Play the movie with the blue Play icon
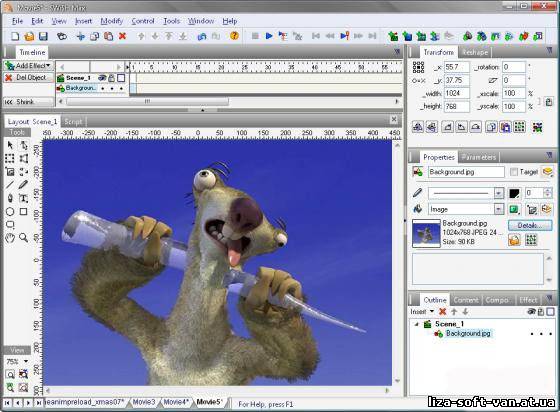 (269, 36)
